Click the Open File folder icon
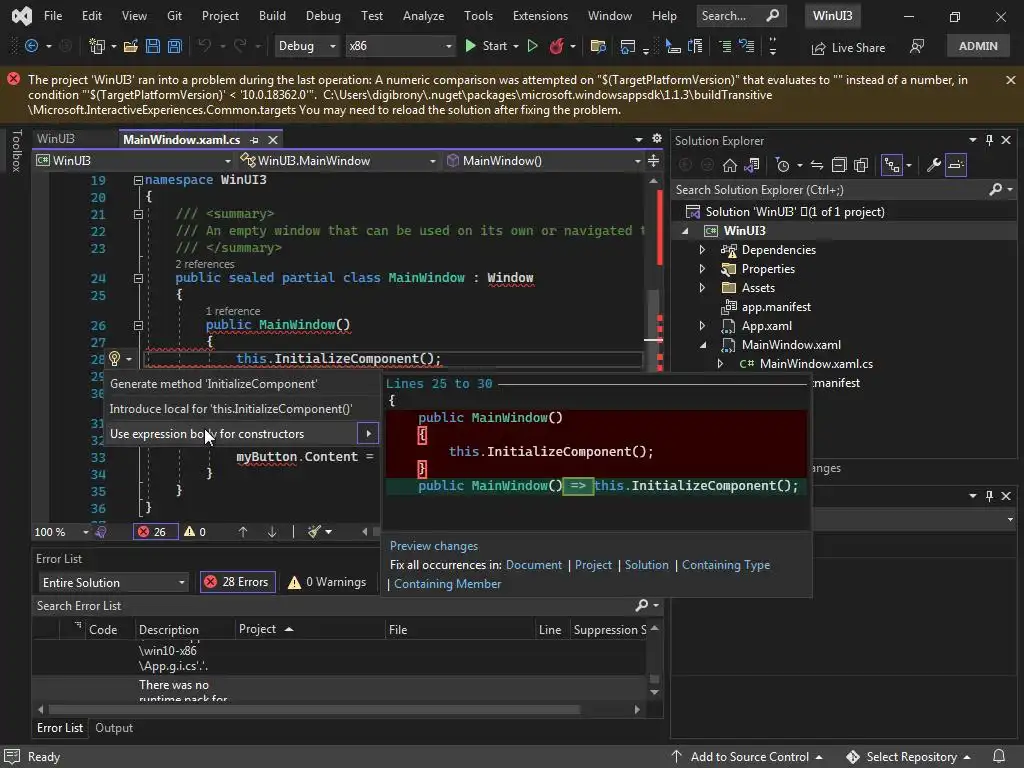Screen dimensions: 1024x768 click(131, 46)
